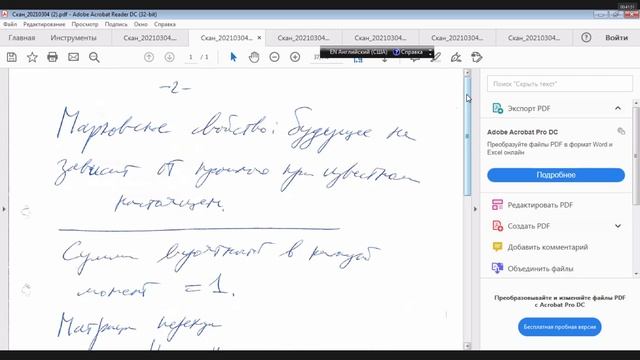Switch to the Главная tab
The height and width of the screenshot is (360, 640).
(x=22, y=38)
